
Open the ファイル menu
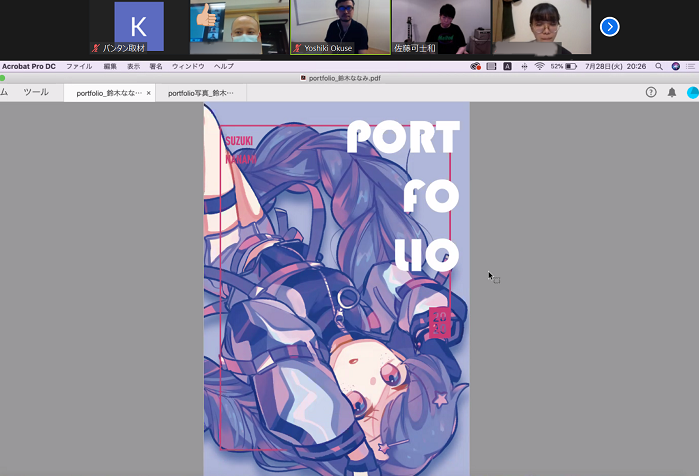coord(78,66)
